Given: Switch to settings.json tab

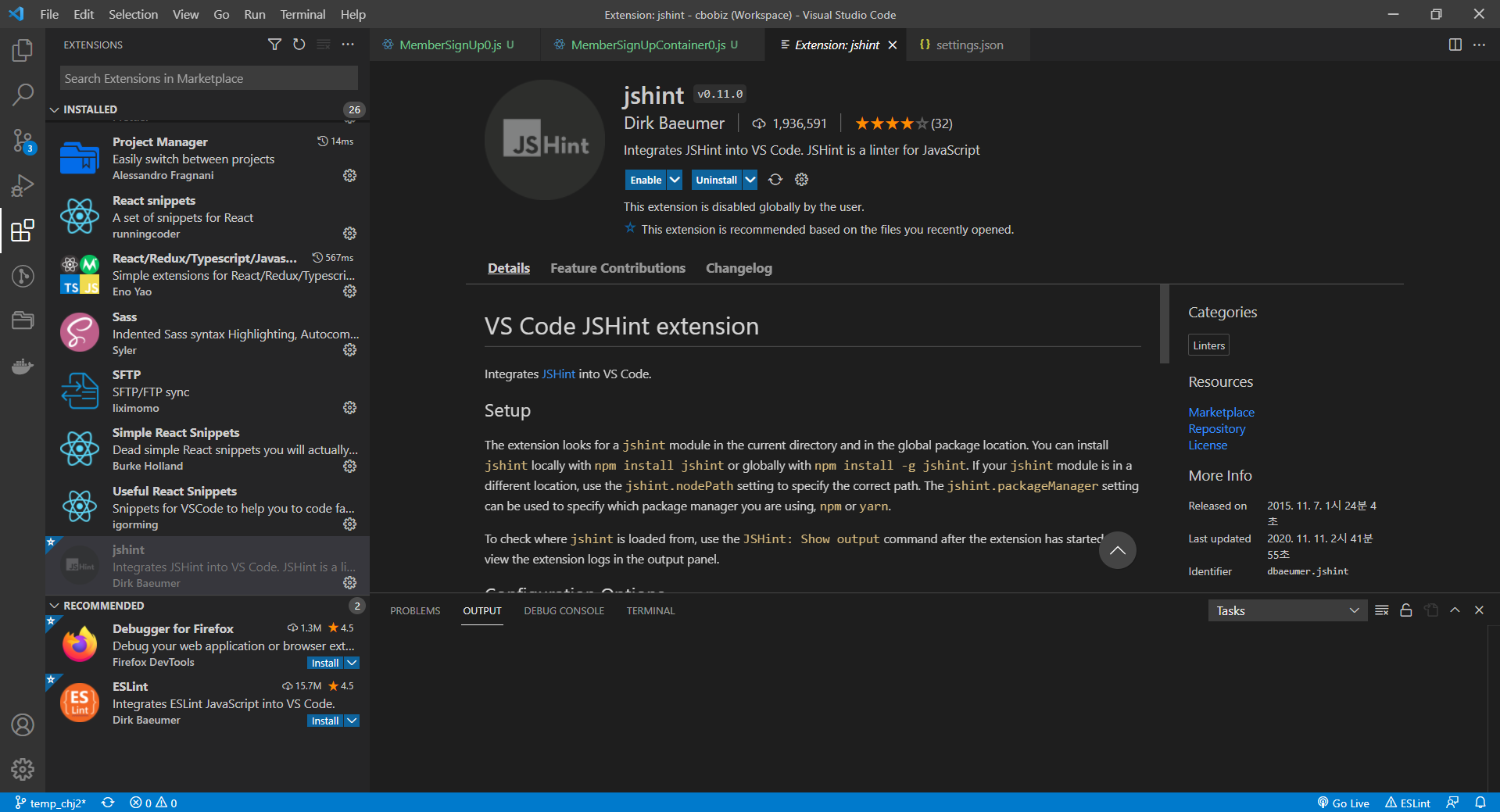Looking at the screenshot, I should click(968, 45).
